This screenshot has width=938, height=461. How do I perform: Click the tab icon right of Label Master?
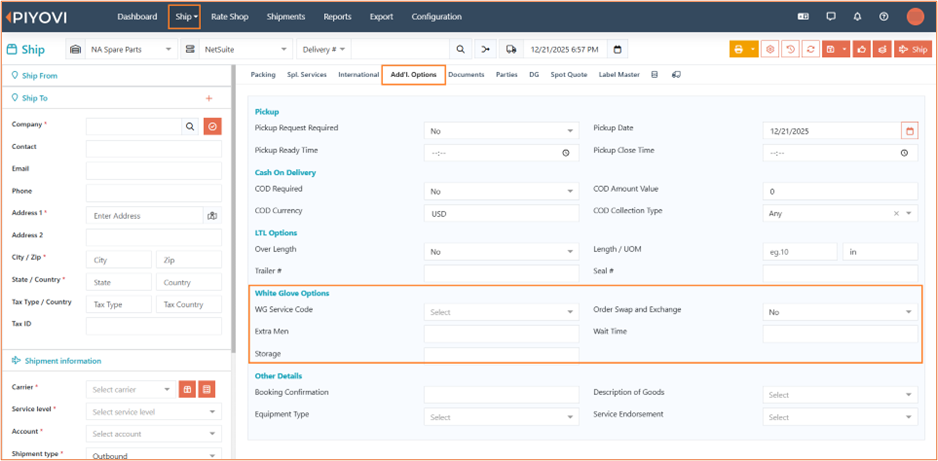654,75
